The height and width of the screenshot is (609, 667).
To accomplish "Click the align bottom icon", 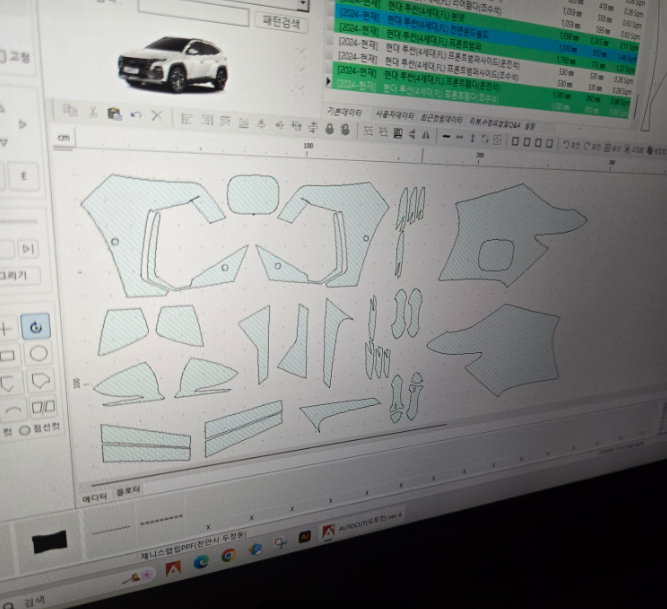I will 244,123.
